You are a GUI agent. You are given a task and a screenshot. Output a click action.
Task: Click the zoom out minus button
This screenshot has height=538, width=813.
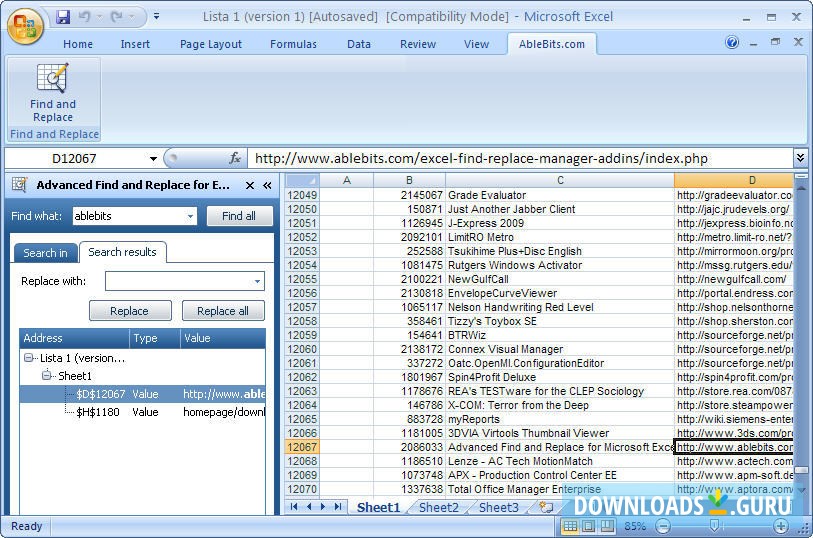click(x=663, y=527)
